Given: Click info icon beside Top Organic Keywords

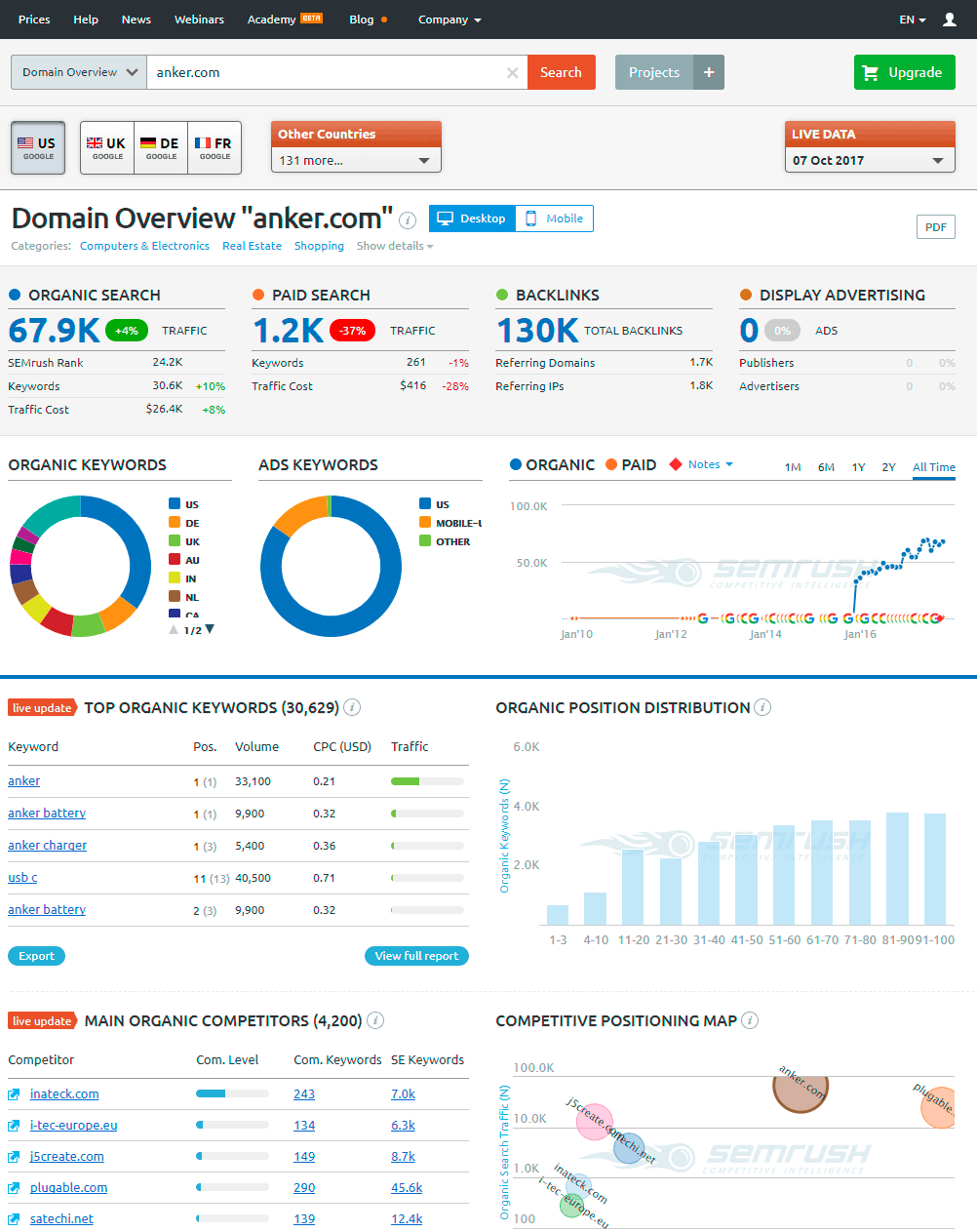Looking at the screenshot, I should click(352, 707).
